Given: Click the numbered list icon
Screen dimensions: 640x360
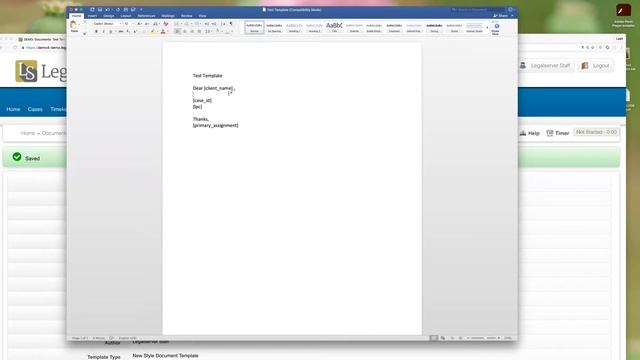Looking at the screenshot, I should [x=186, y=24].
